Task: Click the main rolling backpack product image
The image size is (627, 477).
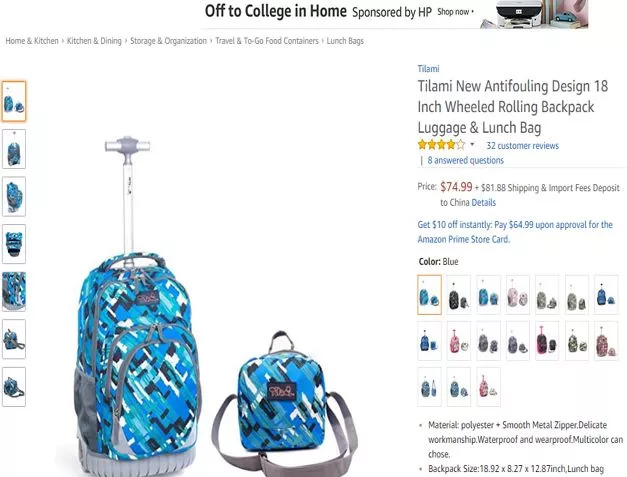Action: point(138,306)
